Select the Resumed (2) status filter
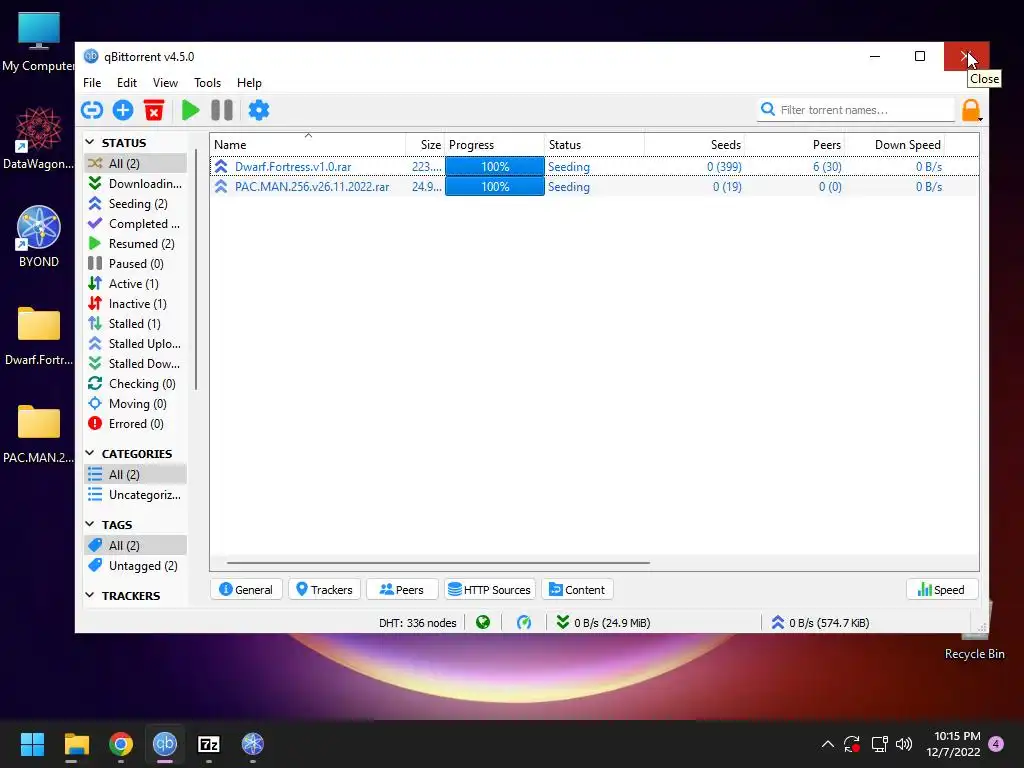1024x768 pixels. pyautogui.click(x=135, y=244)
